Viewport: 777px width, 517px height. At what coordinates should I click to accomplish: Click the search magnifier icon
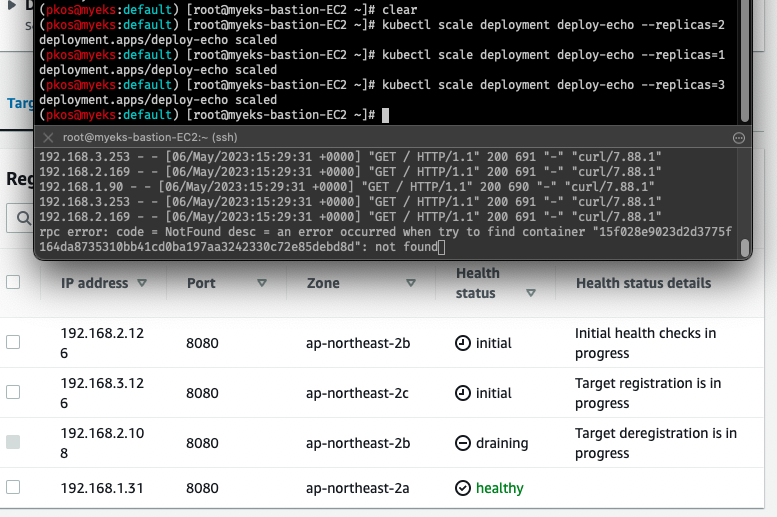[x=23, y=218]
